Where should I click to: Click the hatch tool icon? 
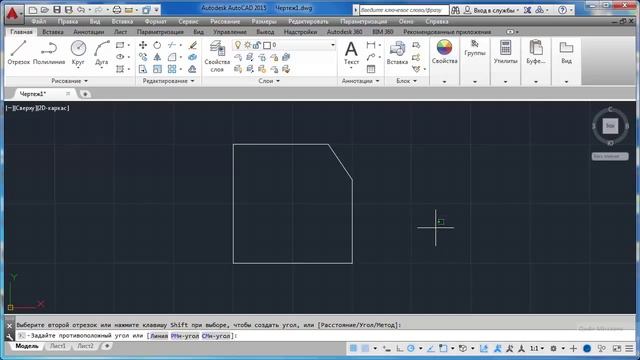[x=120, y=69]
